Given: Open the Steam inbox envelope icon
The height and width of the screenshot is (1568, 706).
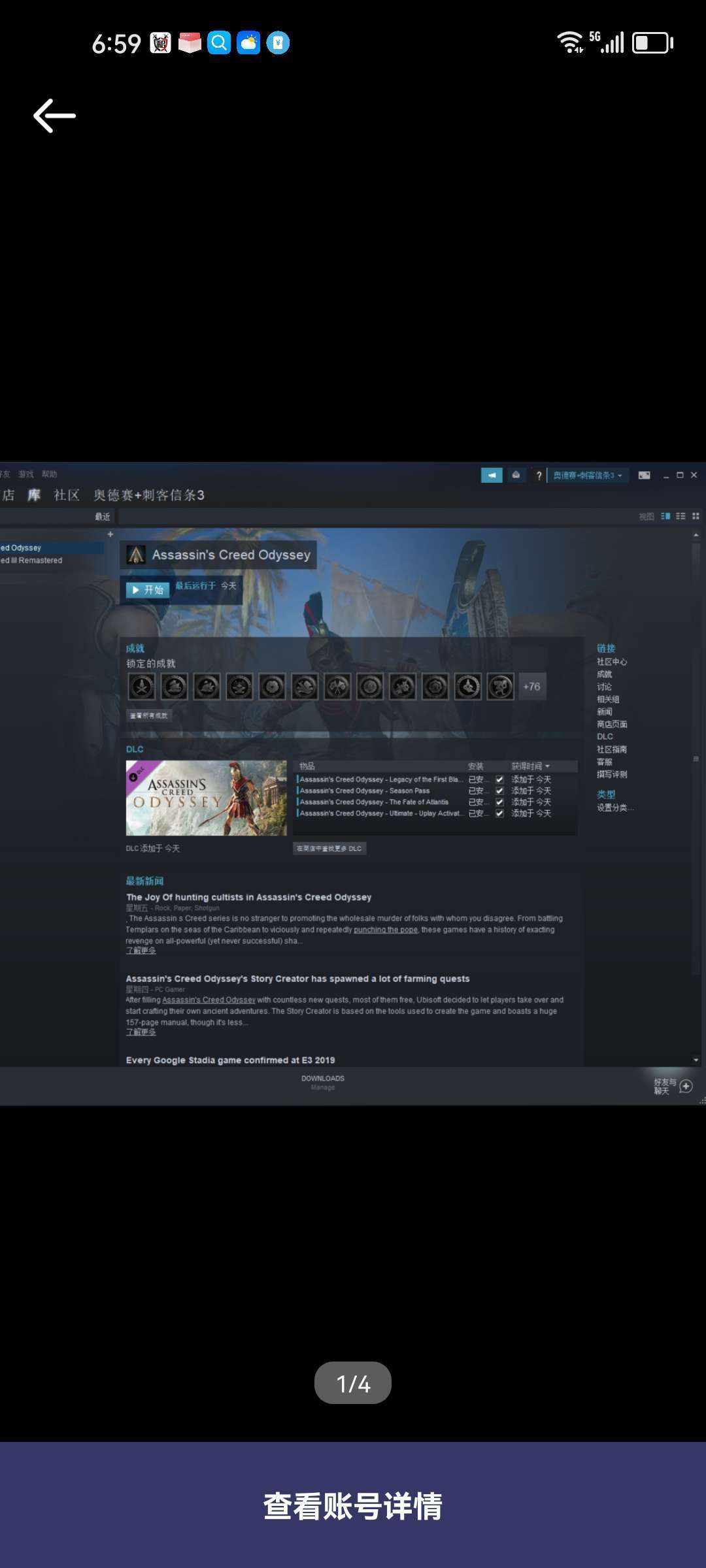Looking at the screenshot, I should (516, 475).
